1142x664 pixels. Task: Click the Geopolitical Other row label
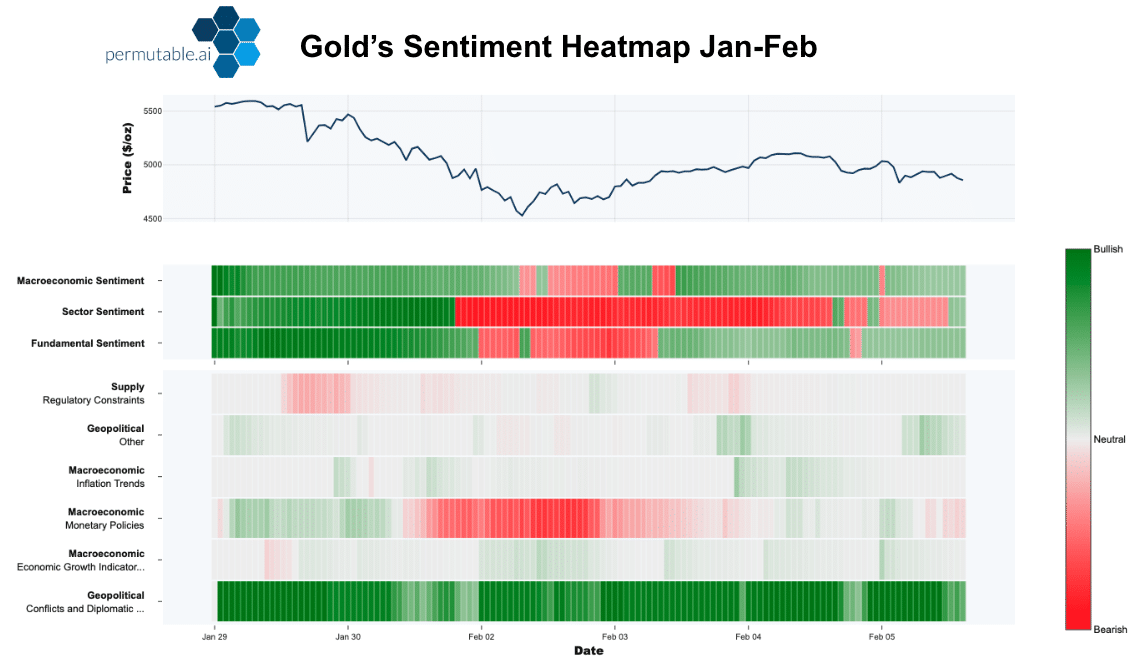[115, 435]
